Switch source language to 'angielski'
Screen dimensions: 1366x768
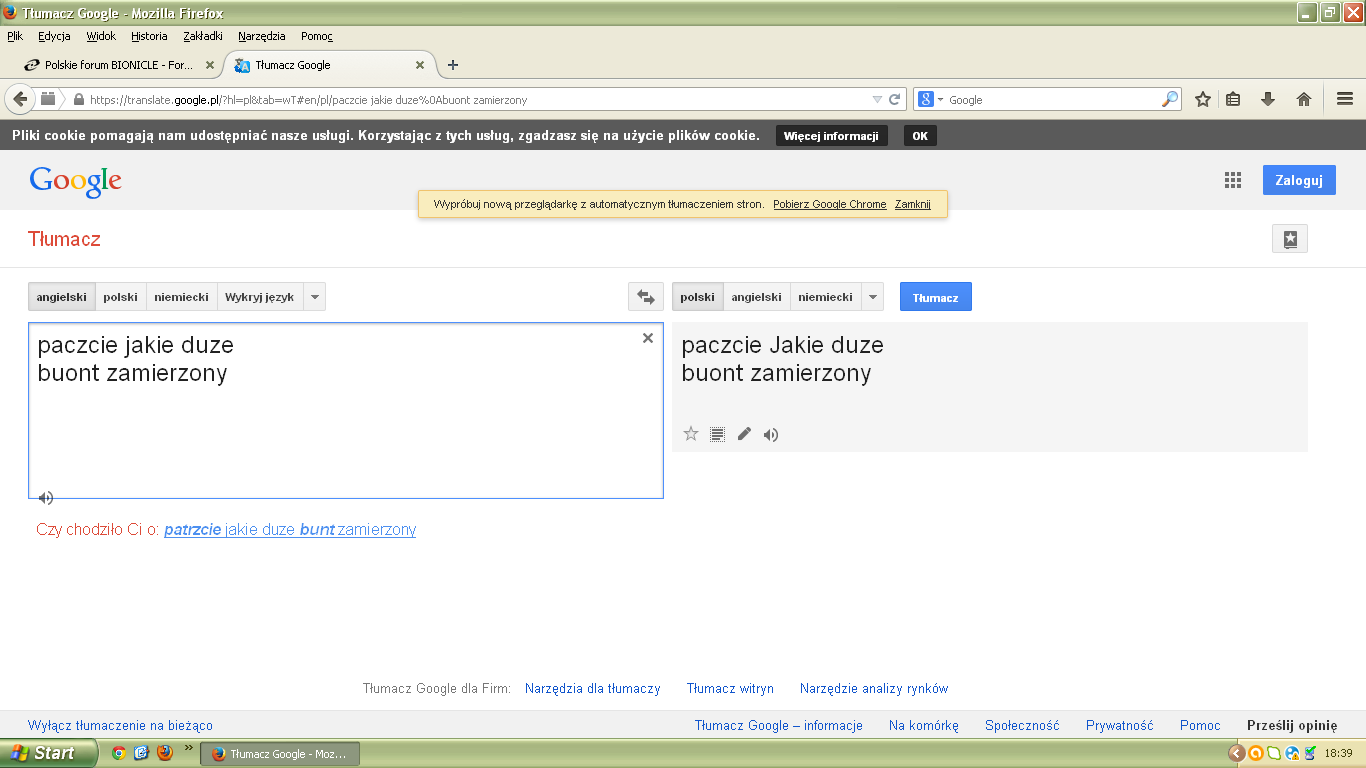click(x=60, y=296)
